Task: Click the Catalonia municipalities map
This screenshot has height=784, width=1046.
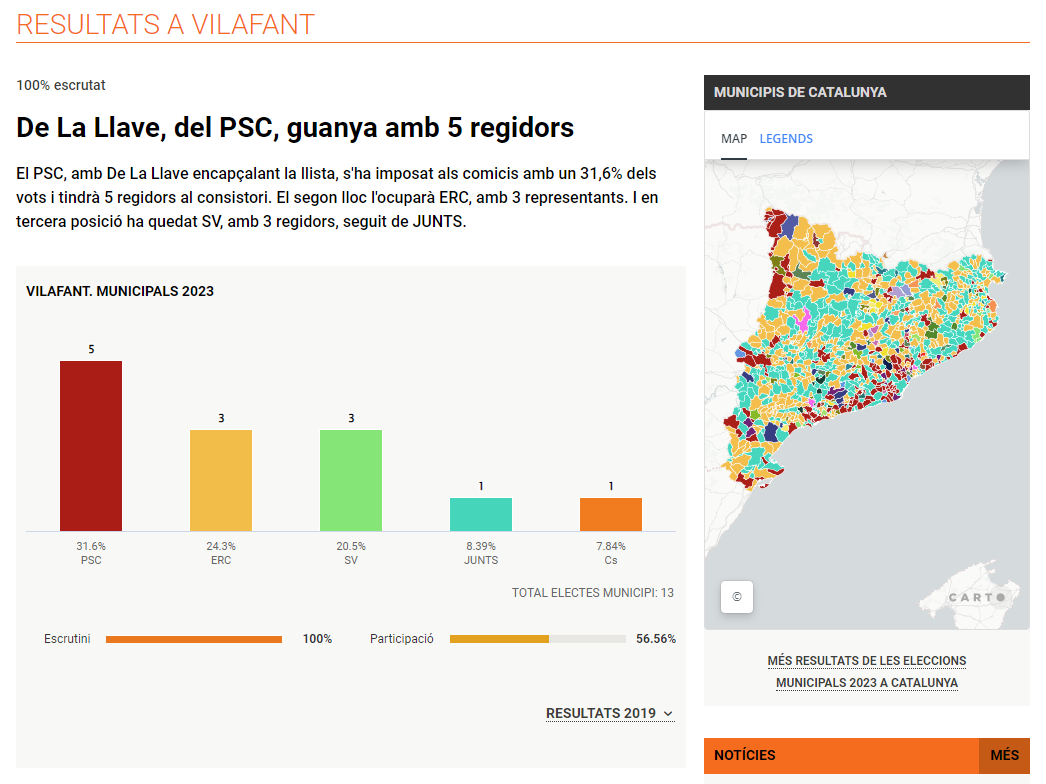Action: (x=867, y=394)
